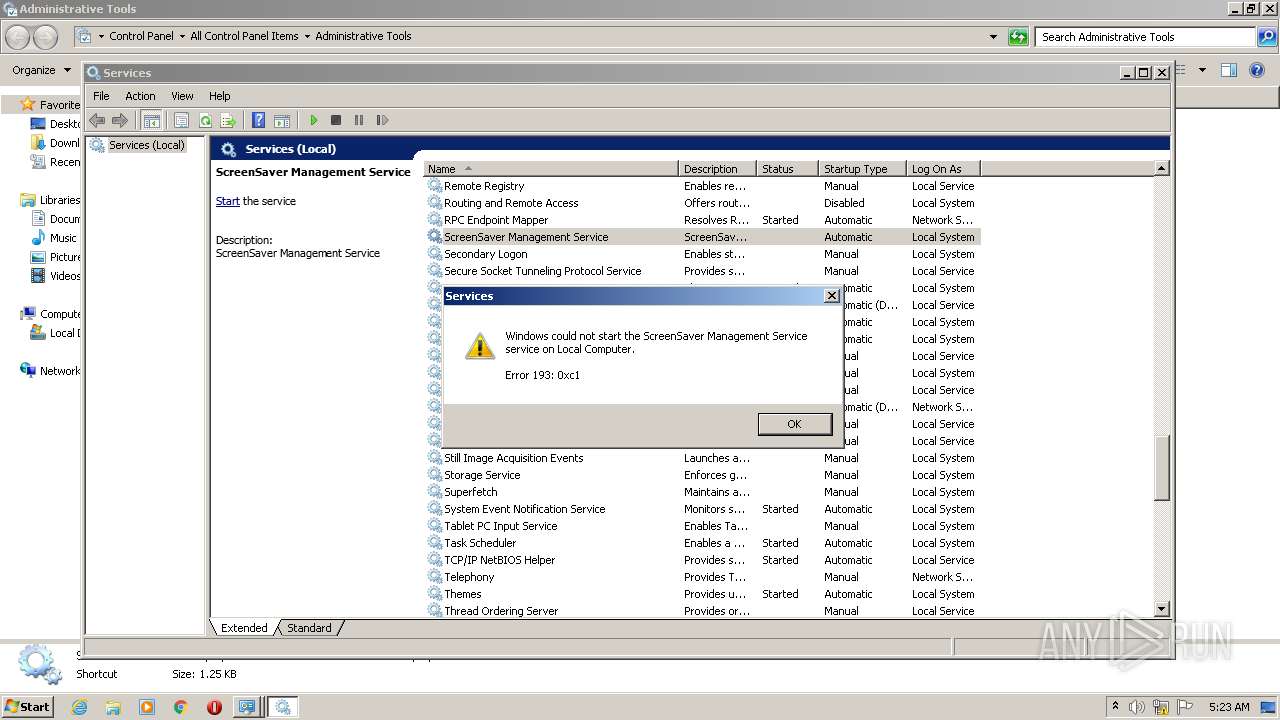Click the Restart Service toolbar icon
1280x720 pixels.
point(382,120)
